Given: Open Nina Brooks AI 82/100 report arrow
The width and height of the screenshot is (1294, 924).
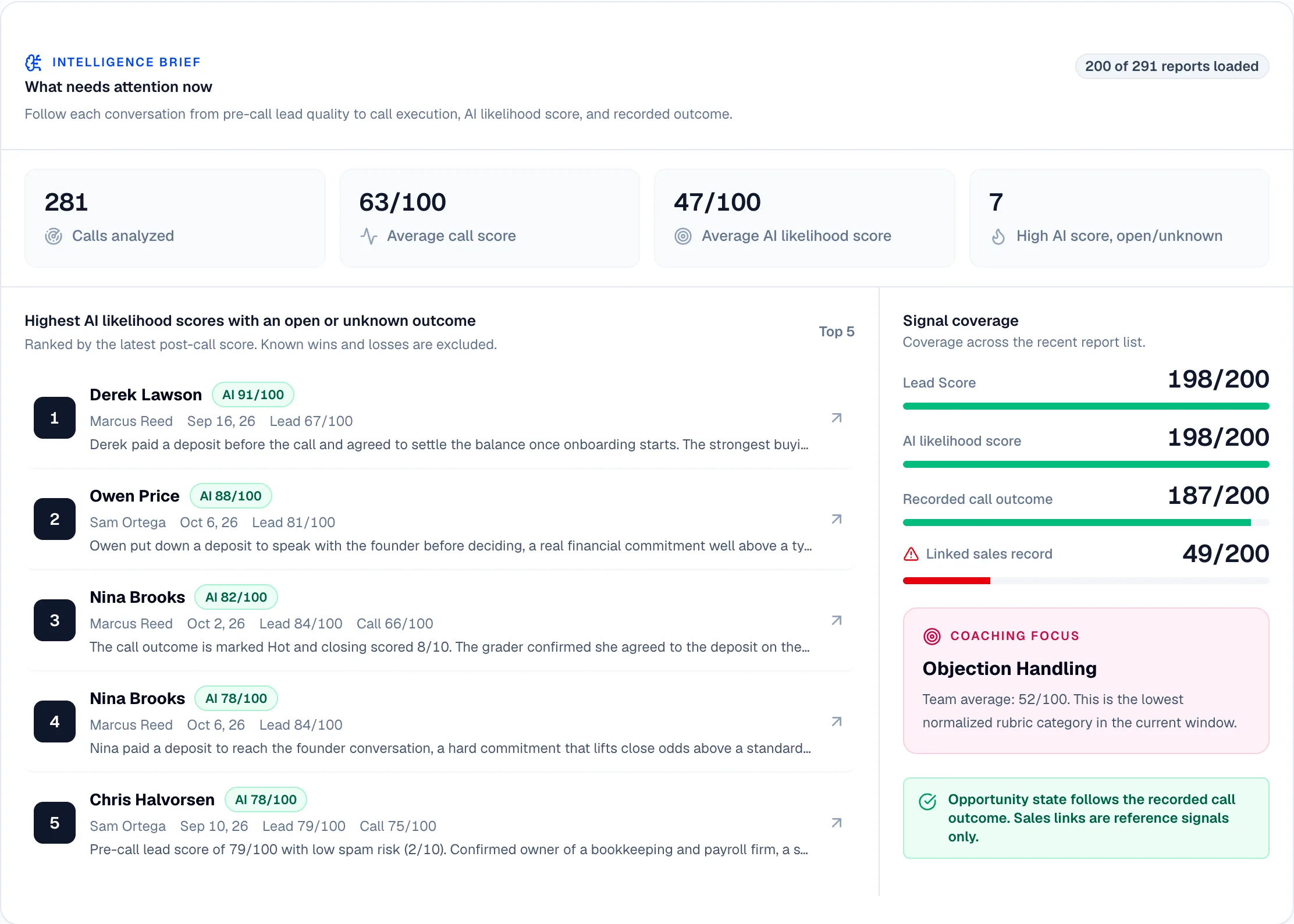Looking at the screenshot, I should [x=837, y=620].
